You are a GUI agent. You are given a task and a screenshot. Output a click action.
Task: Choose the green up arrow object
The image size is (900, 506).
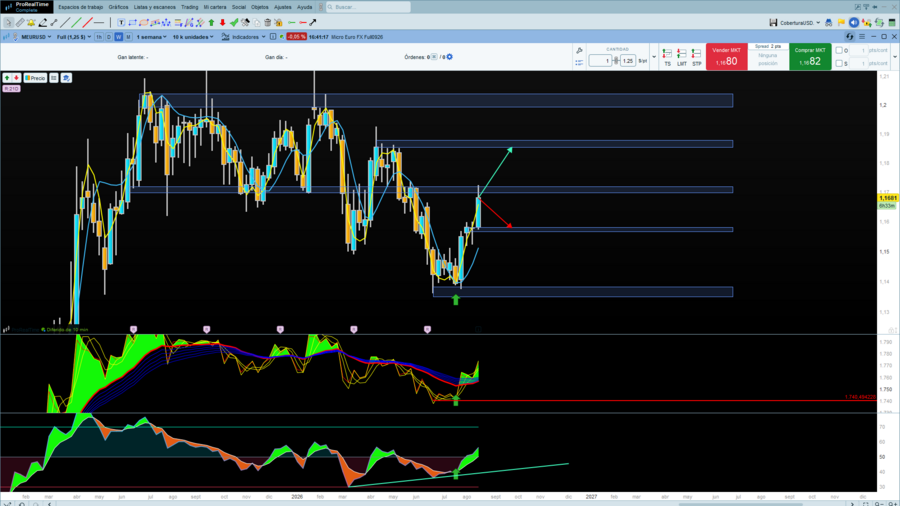pyautogui.click(x=211, y=22)
